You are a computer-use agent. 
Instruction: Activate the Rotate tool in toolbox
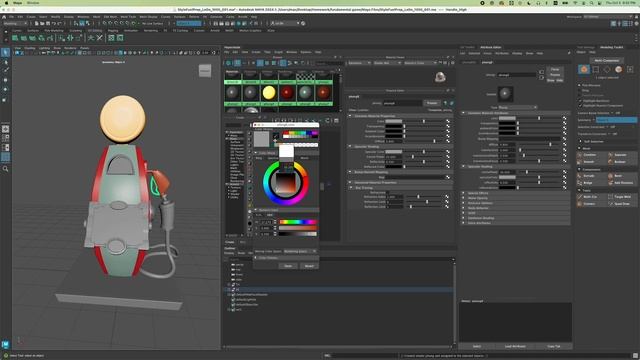[x=5, y=89]
